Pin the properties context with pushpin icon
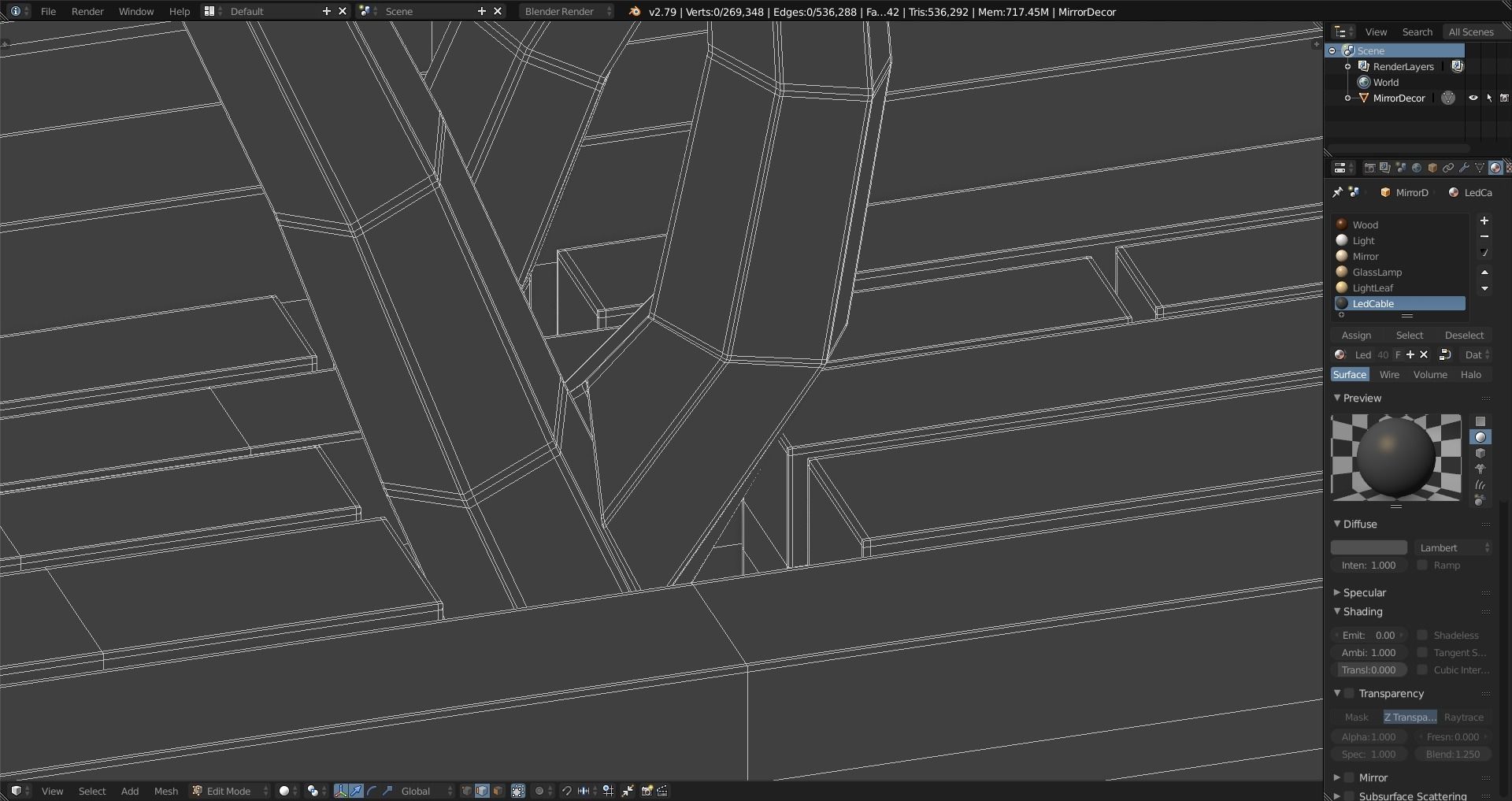1512x801 pixels. coord(1337,192)
